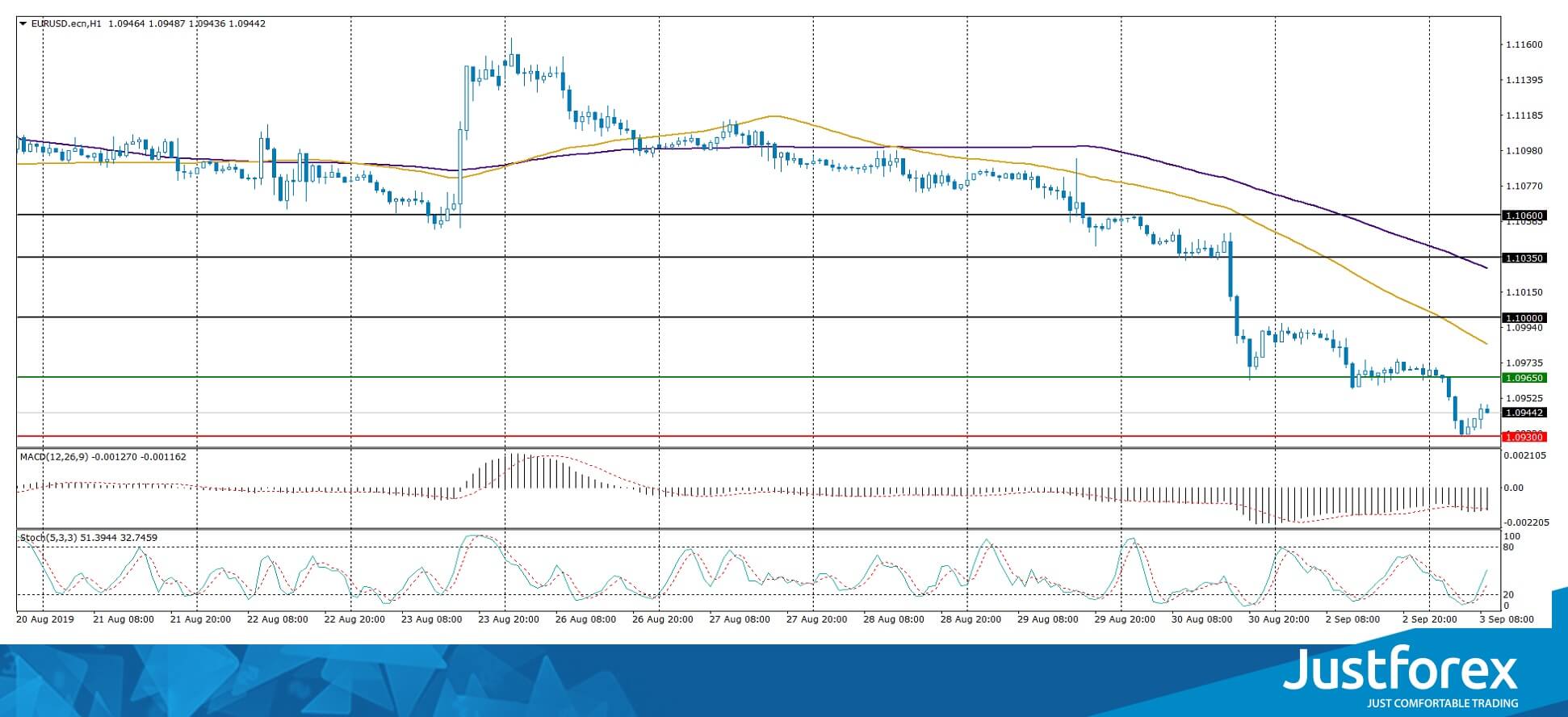Click the 30 Aug 20:00 time label
The width and height of the screenshot is (1568, 717).
pos(1279,619)
